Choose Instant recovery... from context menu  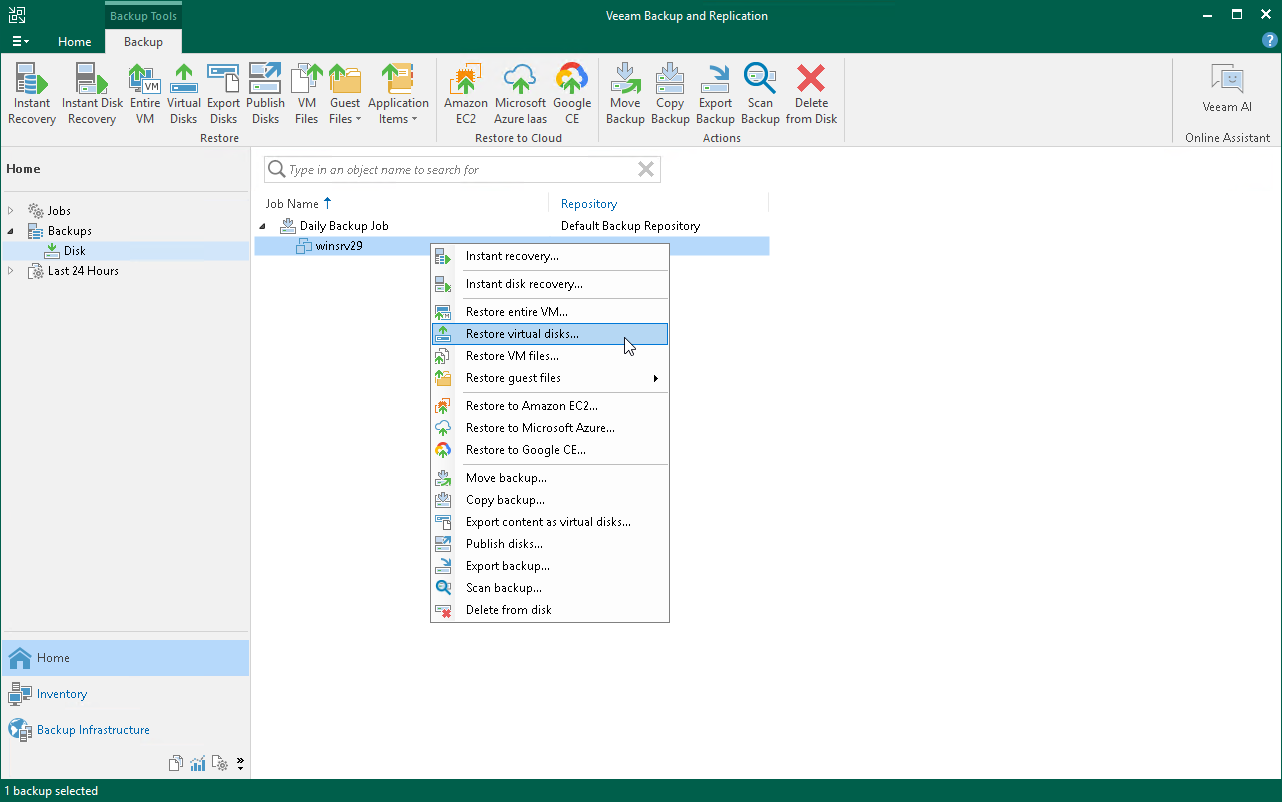click(x=550, y=256)
